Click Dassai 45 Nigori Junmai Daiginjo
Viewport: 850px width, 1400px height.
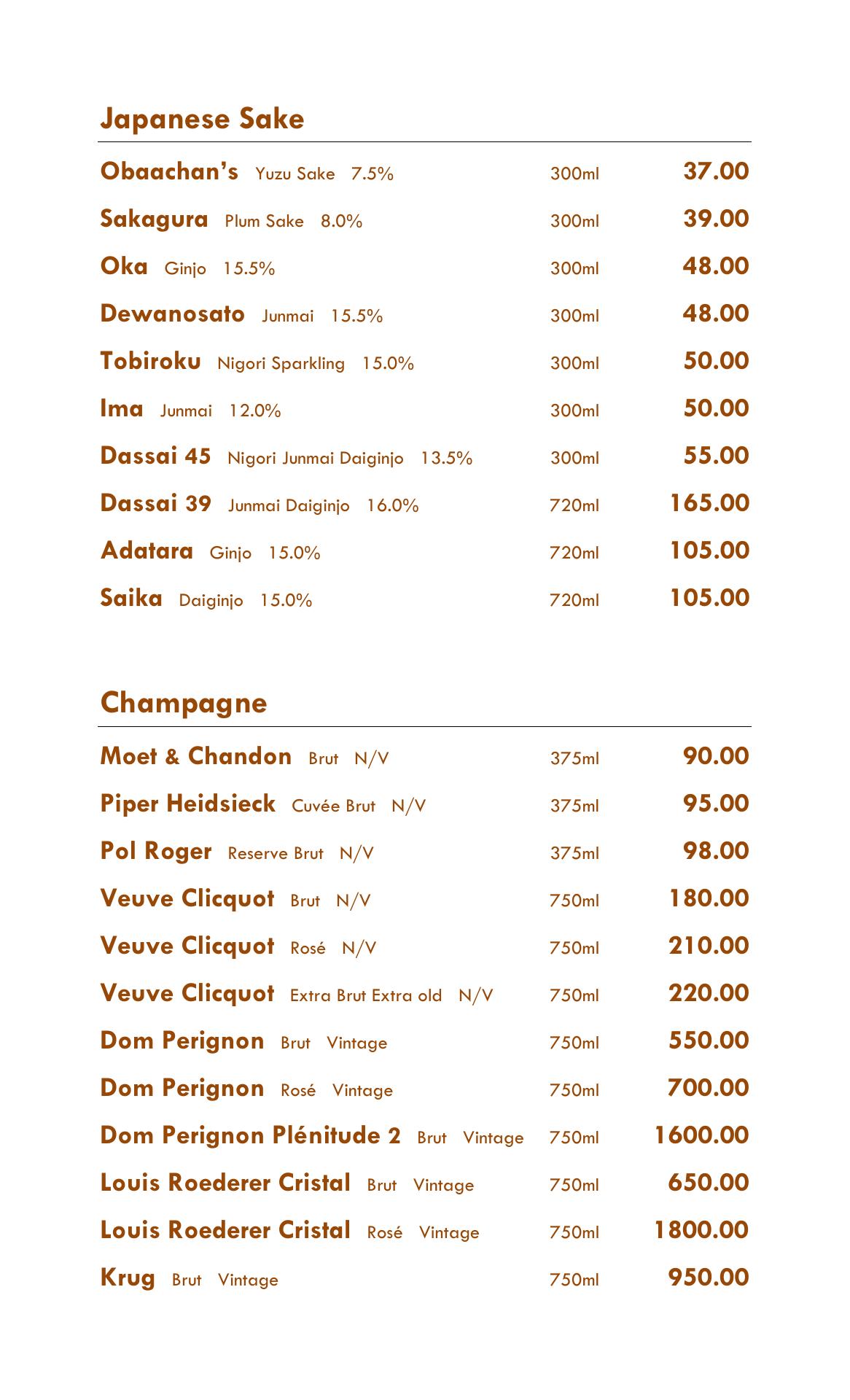155,456
